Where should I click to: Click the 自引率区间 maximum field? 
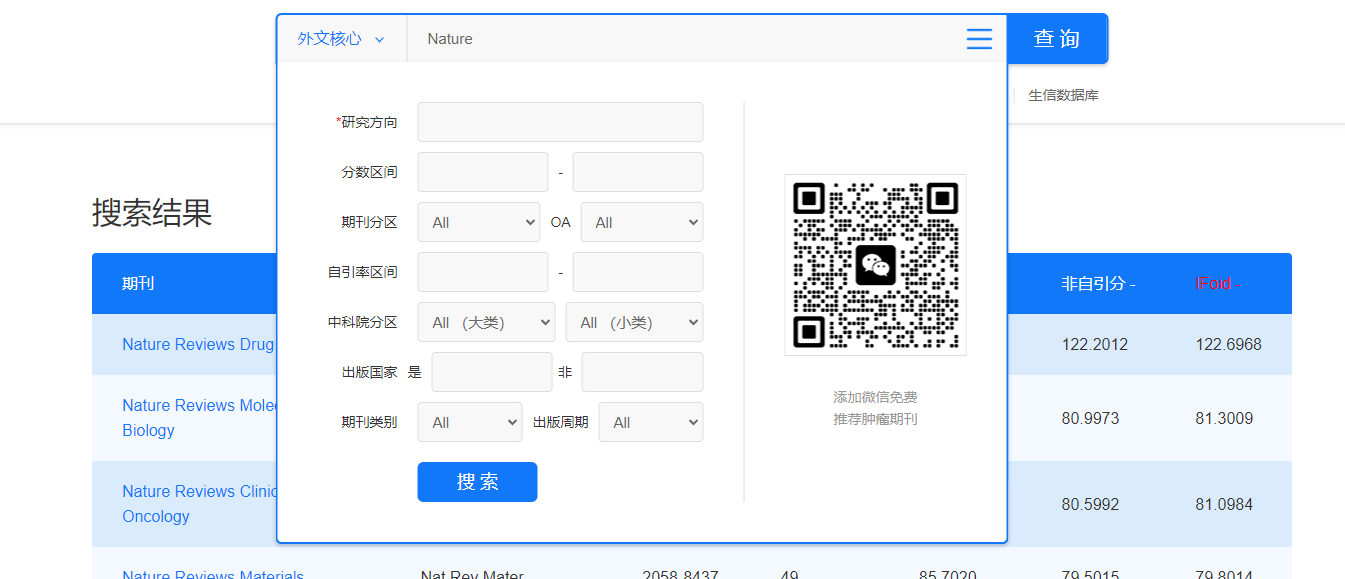tap(638, 272)
